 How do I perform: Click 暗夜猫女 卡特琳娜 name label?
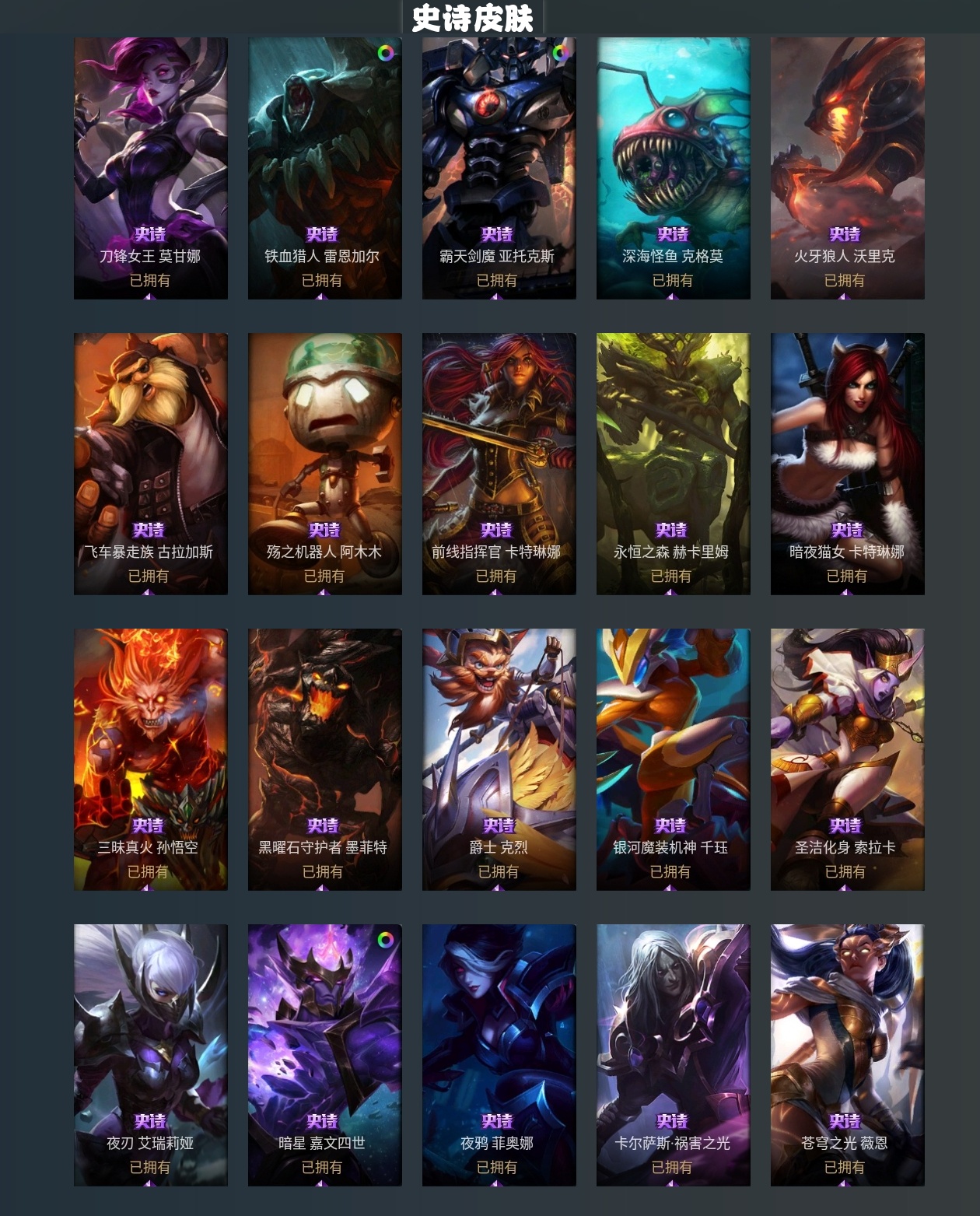847,552
